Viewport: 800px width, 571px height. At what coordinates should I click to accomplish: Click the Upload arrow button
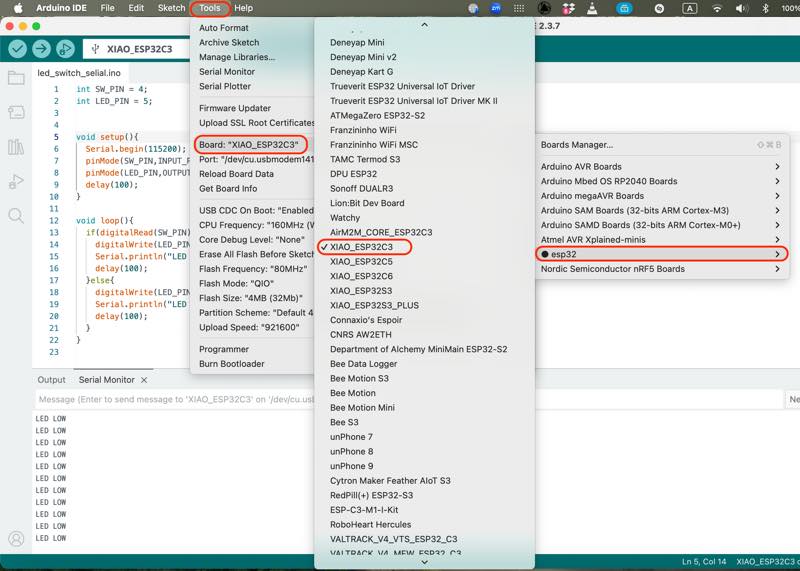click(41, 49)
